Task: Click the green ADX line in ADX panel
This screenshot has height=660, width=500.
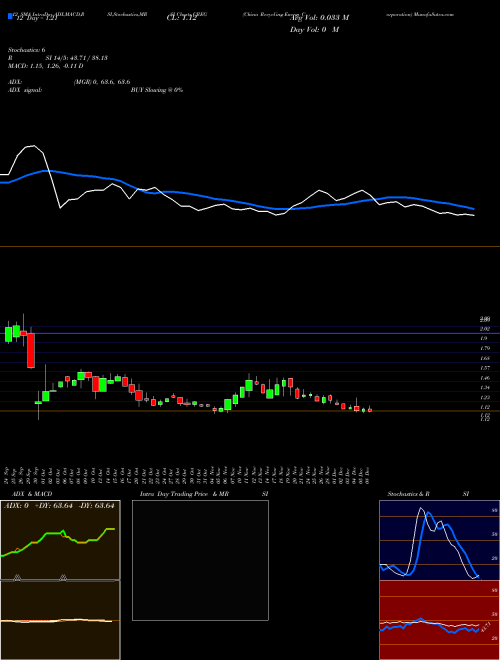Action: click(58, 541)
